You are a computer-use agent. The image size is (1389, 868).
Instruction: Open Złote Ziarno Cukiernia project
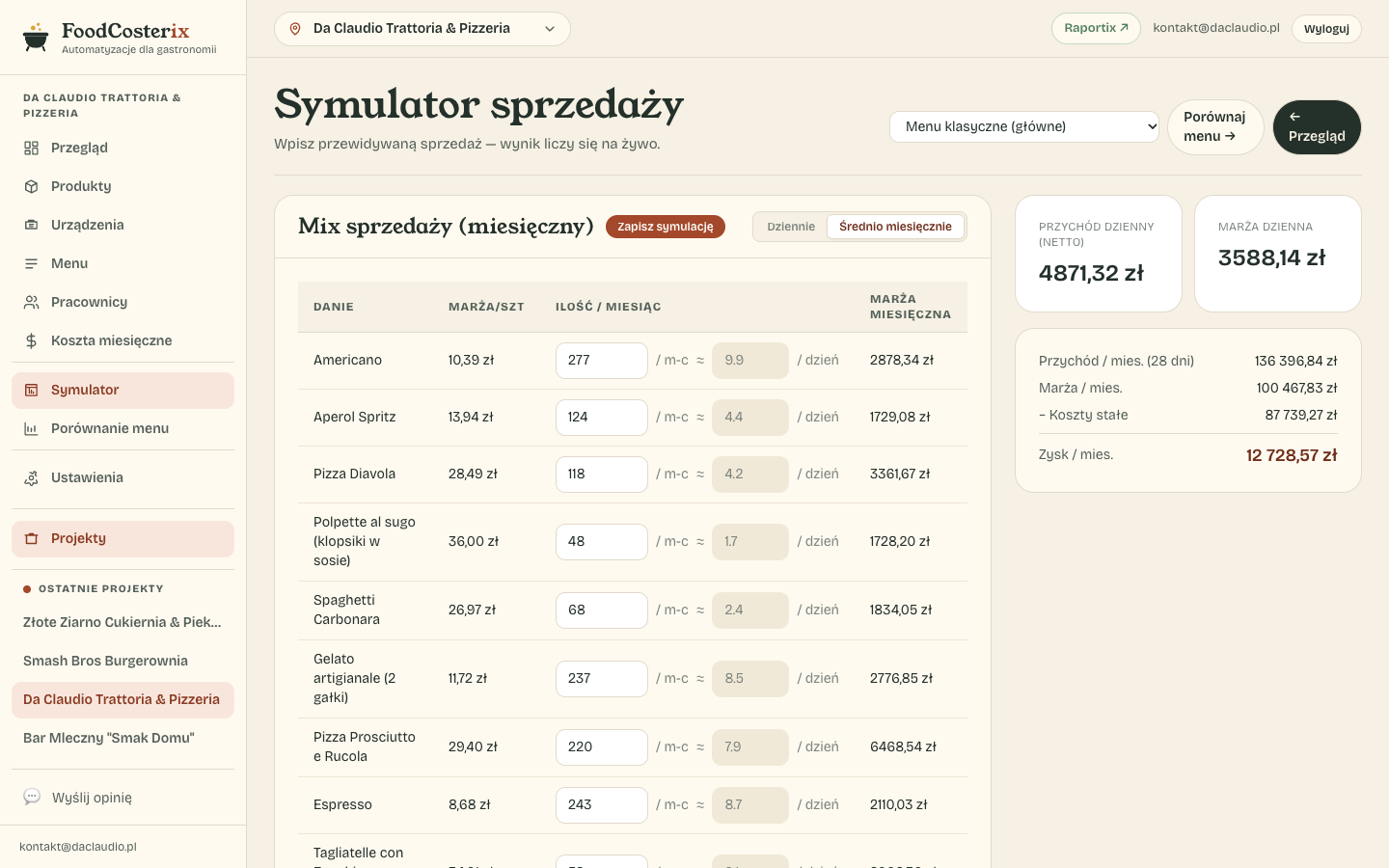pos(123,622)
